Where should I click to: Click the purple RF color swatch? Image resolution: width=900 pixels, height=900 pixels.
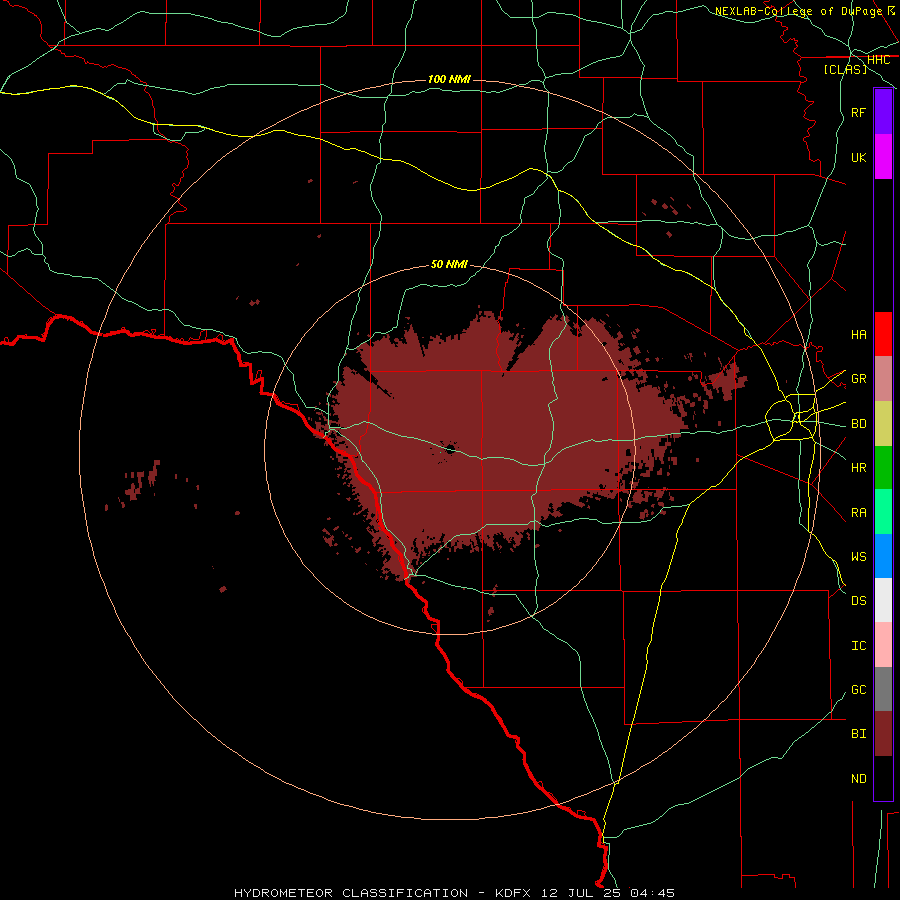[883, 112]
